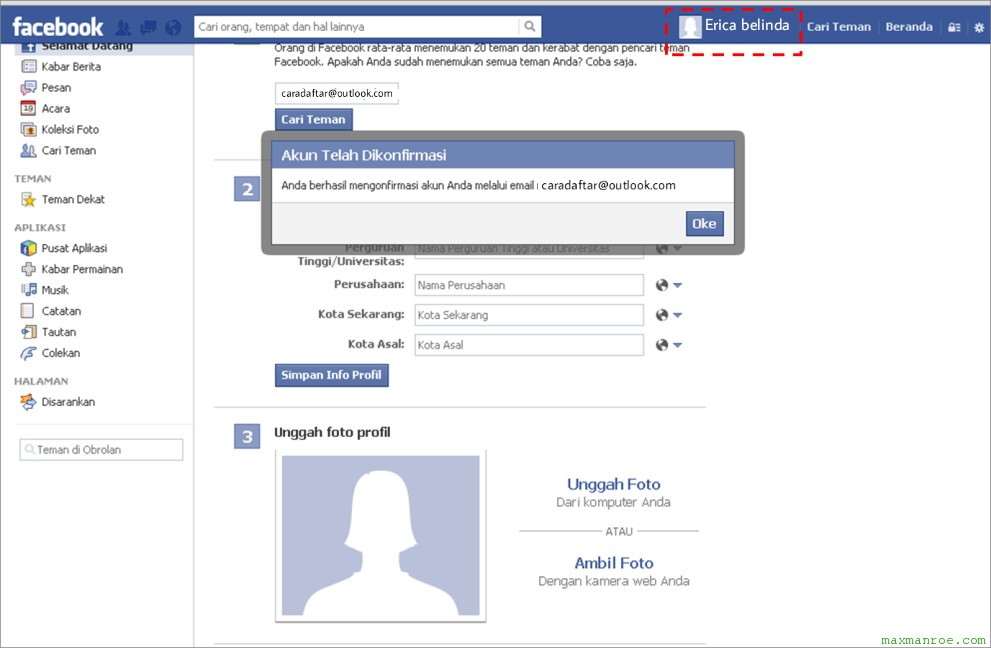Open Kabar Berita in the sidebar
This screenshot has width=991, height=648.
point(70,67)
